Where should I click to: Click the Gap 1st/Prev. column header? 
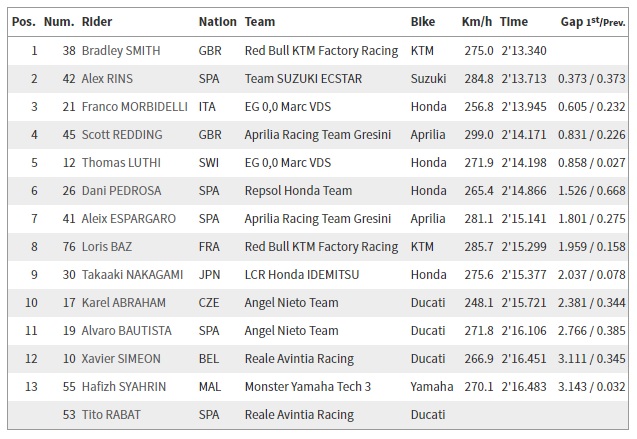593,21
